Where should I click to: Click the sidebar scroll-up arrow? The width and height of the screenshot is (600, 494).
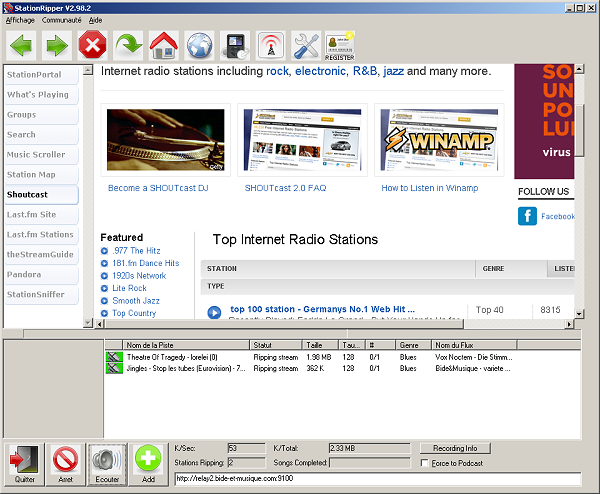pos(88,70)
